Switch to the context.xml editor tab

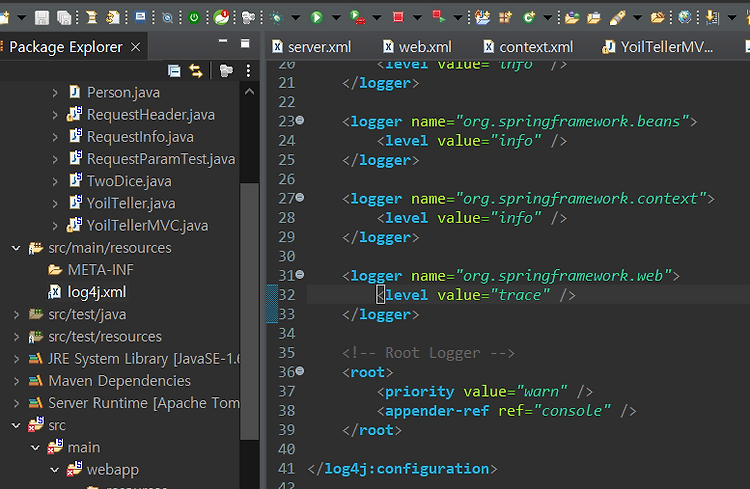point(528,47)
